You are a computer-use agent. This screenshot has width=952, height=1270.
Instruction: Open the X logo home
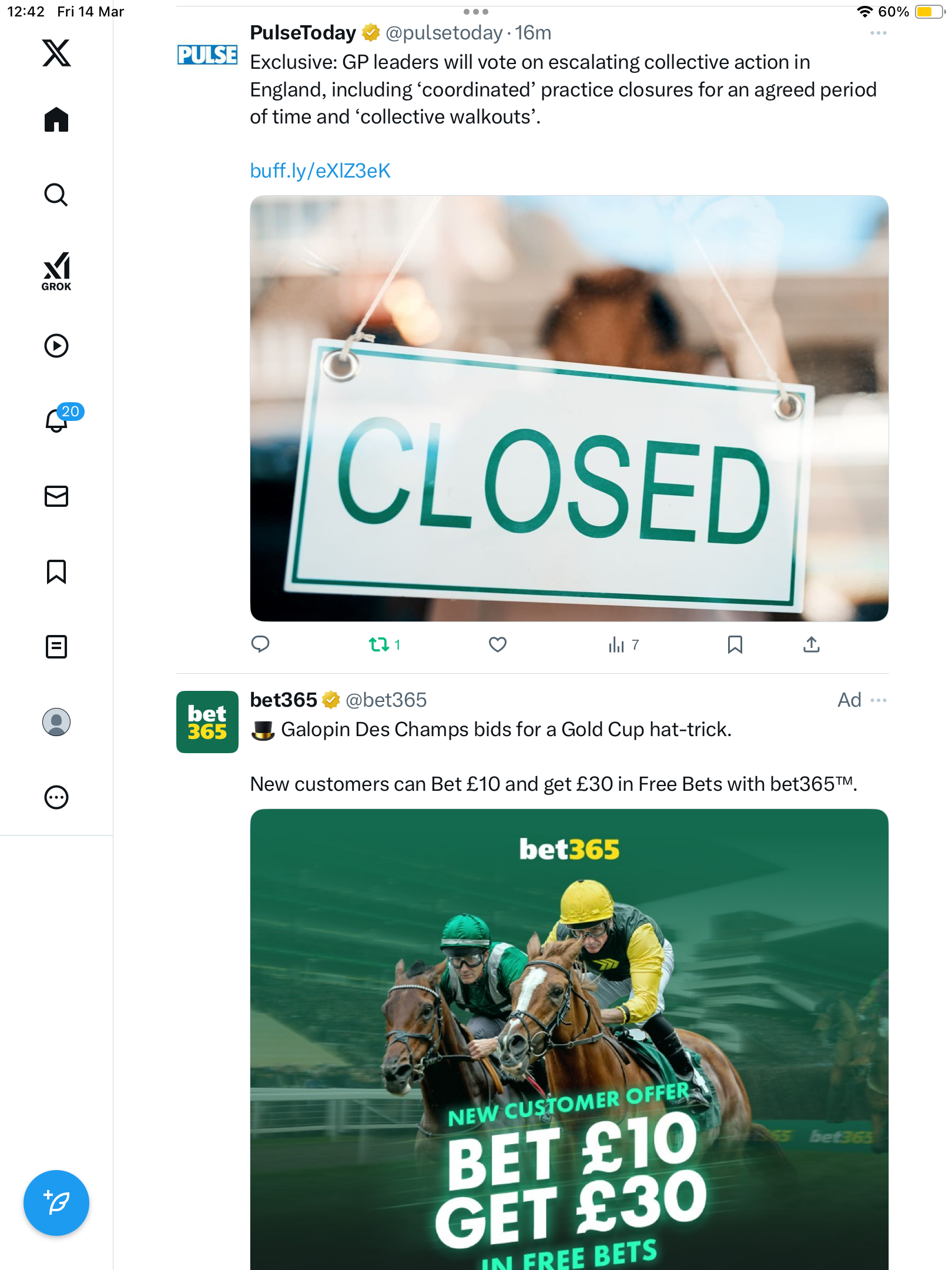point(56,53)
